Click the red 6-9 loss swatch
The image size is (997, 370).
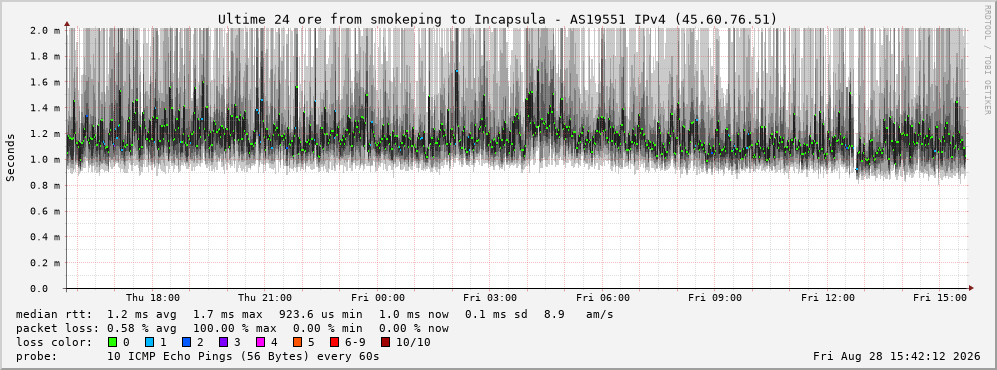pyautogui.click(x=334, y=342)
